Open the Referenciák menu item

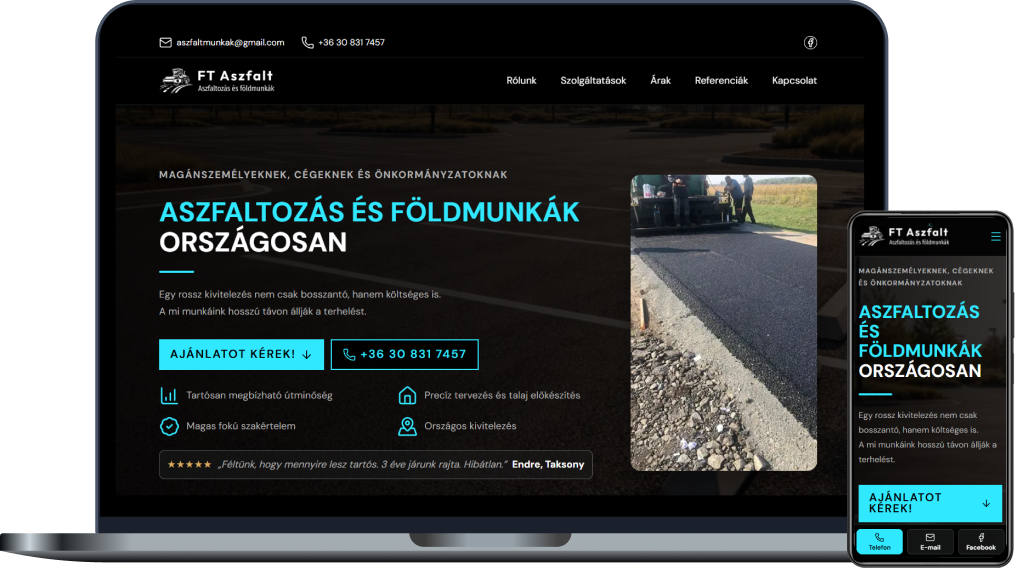tap(721, 80)
